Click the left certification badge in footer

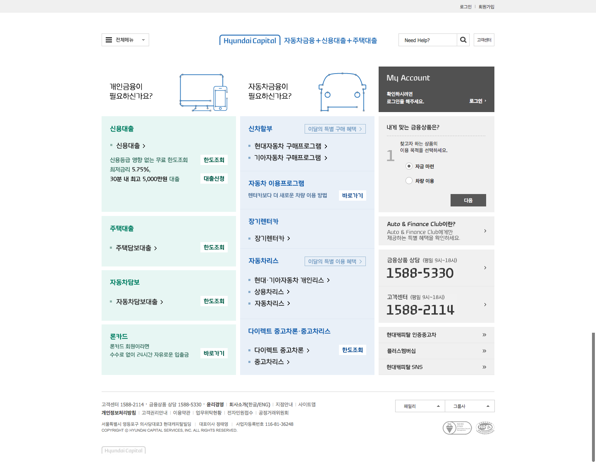457,428
